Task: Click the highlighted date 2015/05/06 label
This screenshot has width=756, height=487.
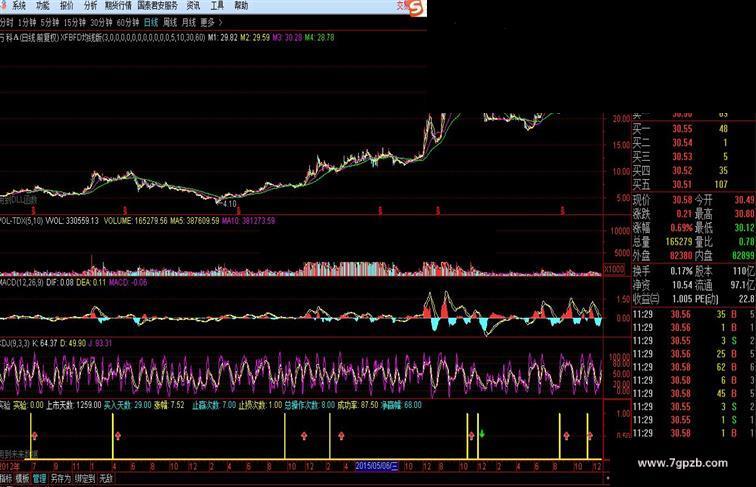Action: pyautogui.click(x=377, y=466)
